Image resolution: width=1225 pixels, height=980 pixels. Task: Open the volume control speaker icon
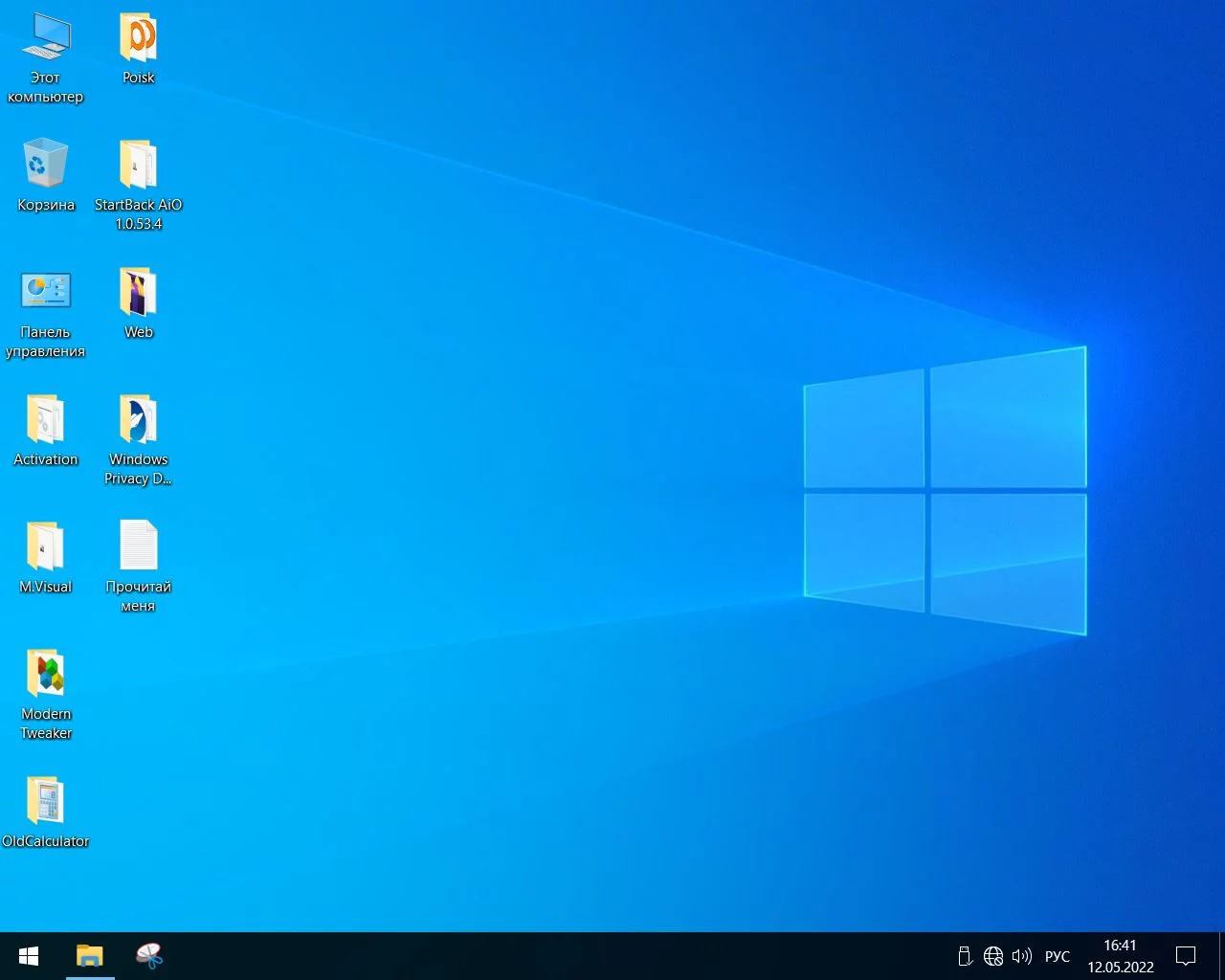pyautogui.click(x=1022, y=956)
